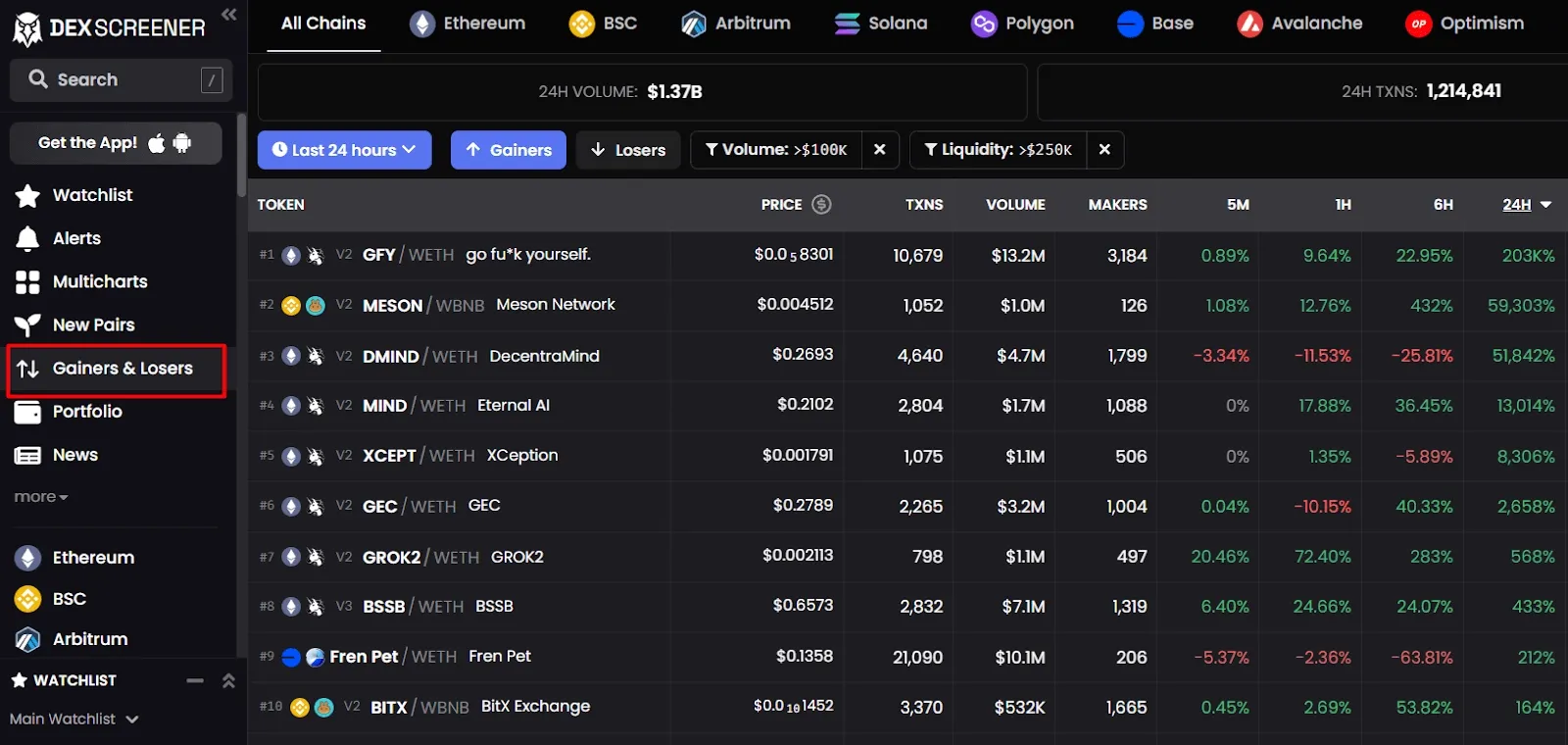Sort by 6H column
This screenshot has height=745, width=1568.
pos(1444,205)
